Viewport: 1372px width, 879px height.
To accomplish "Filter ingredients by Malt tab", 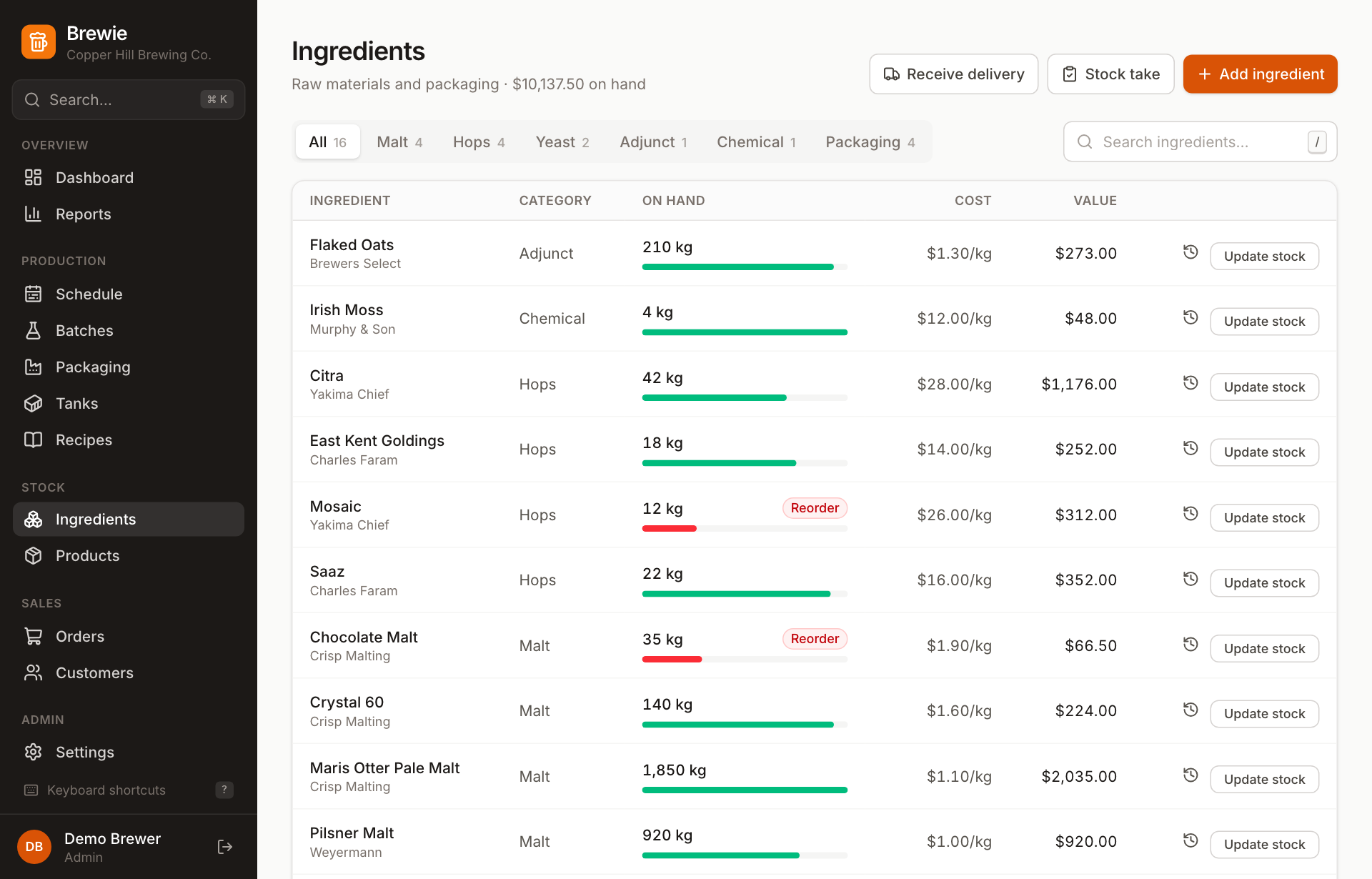I will 399,141.
